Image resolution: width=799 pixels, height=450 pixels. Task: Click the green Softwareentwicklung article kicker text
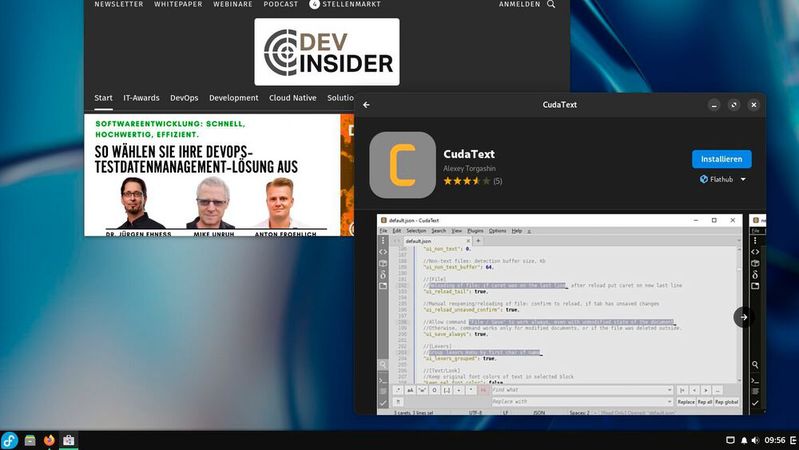pyautogui.click(x=170, y=129)
